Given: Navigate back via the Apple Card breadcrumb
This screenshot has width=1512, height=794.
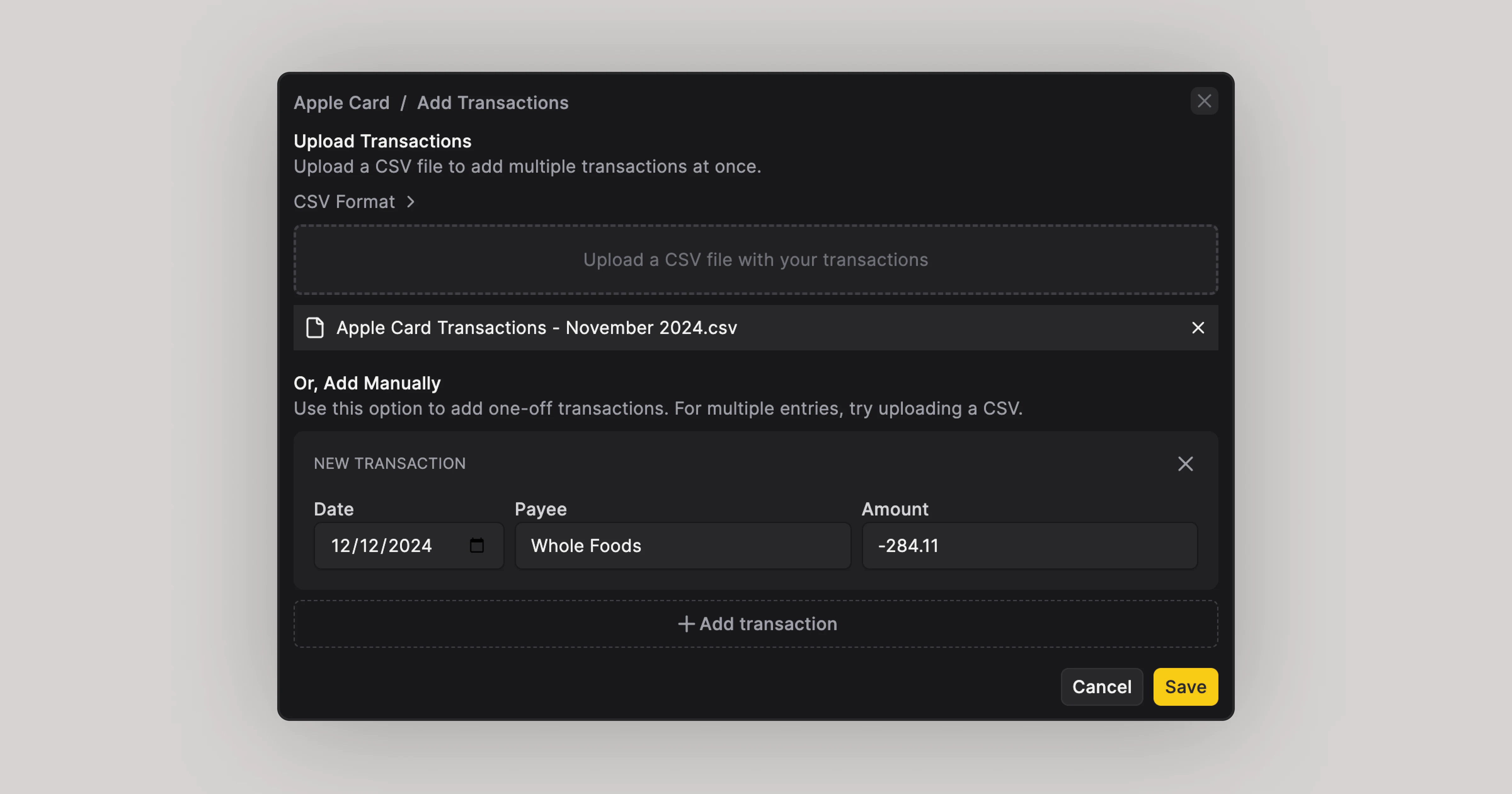Looking at the screenshot, I should click(x=341, y=103).
